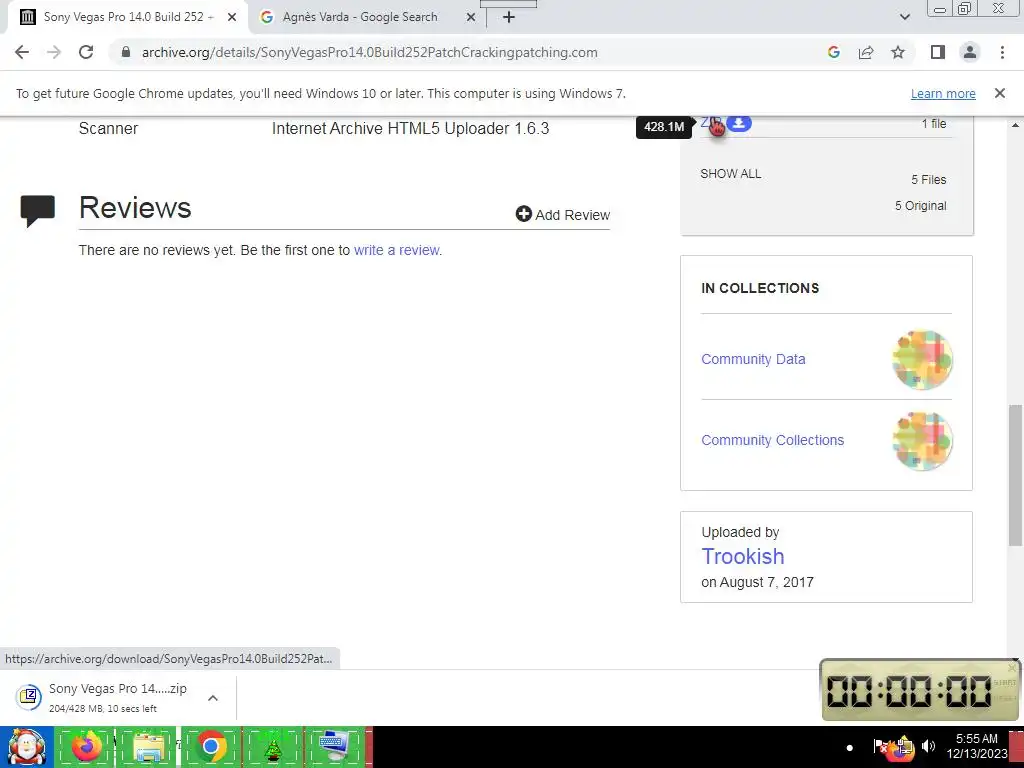
Task: Launch Firefox from the taskbar
Action: point(87,746)
